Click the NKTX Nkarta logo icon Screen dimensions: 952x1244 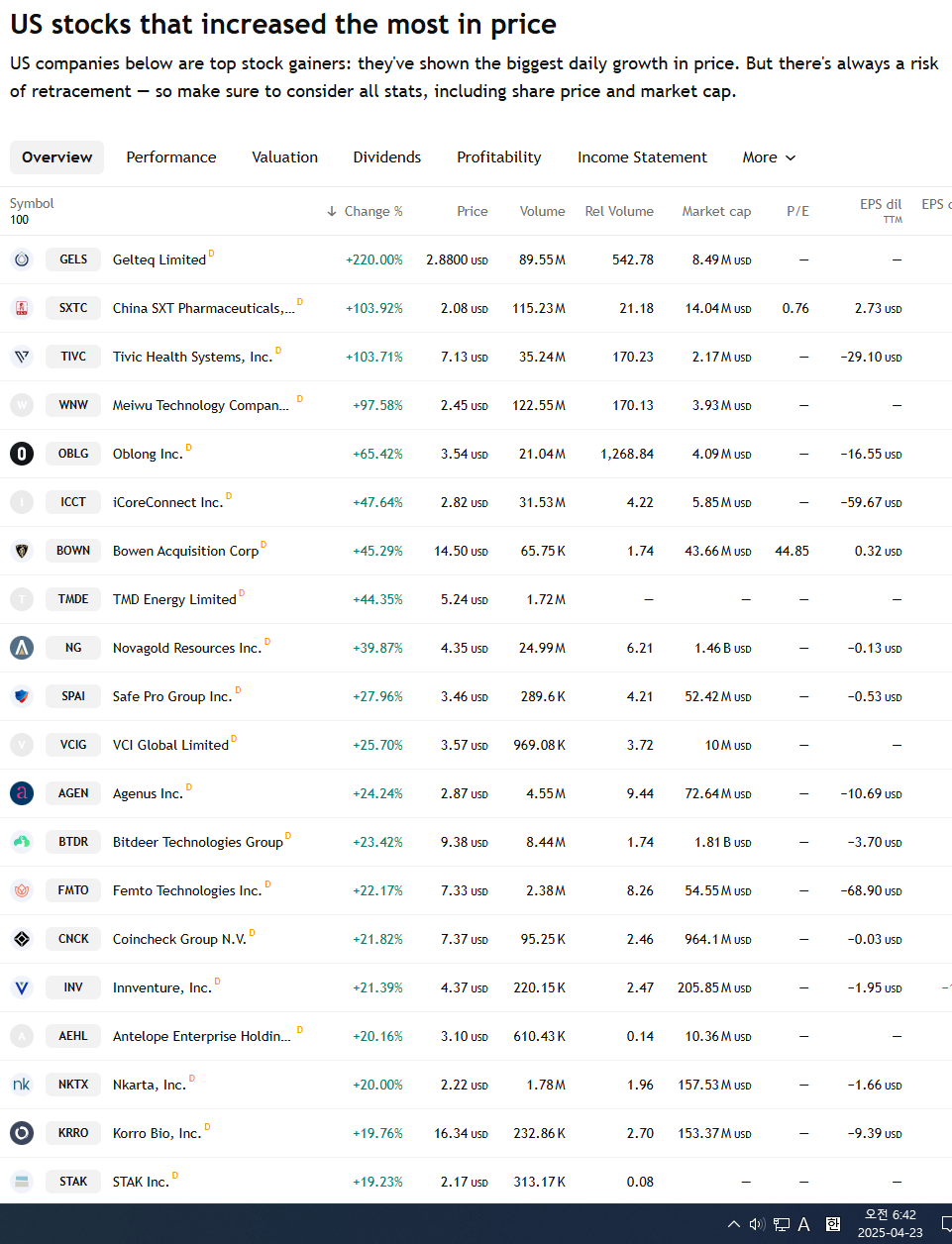(22, 1085)
